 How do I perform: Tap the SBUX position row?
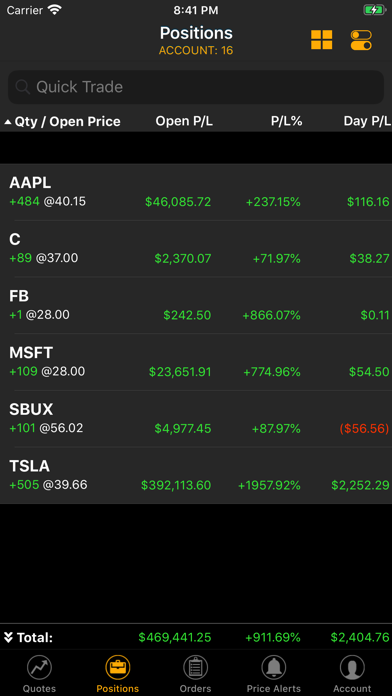click(196, 419)
